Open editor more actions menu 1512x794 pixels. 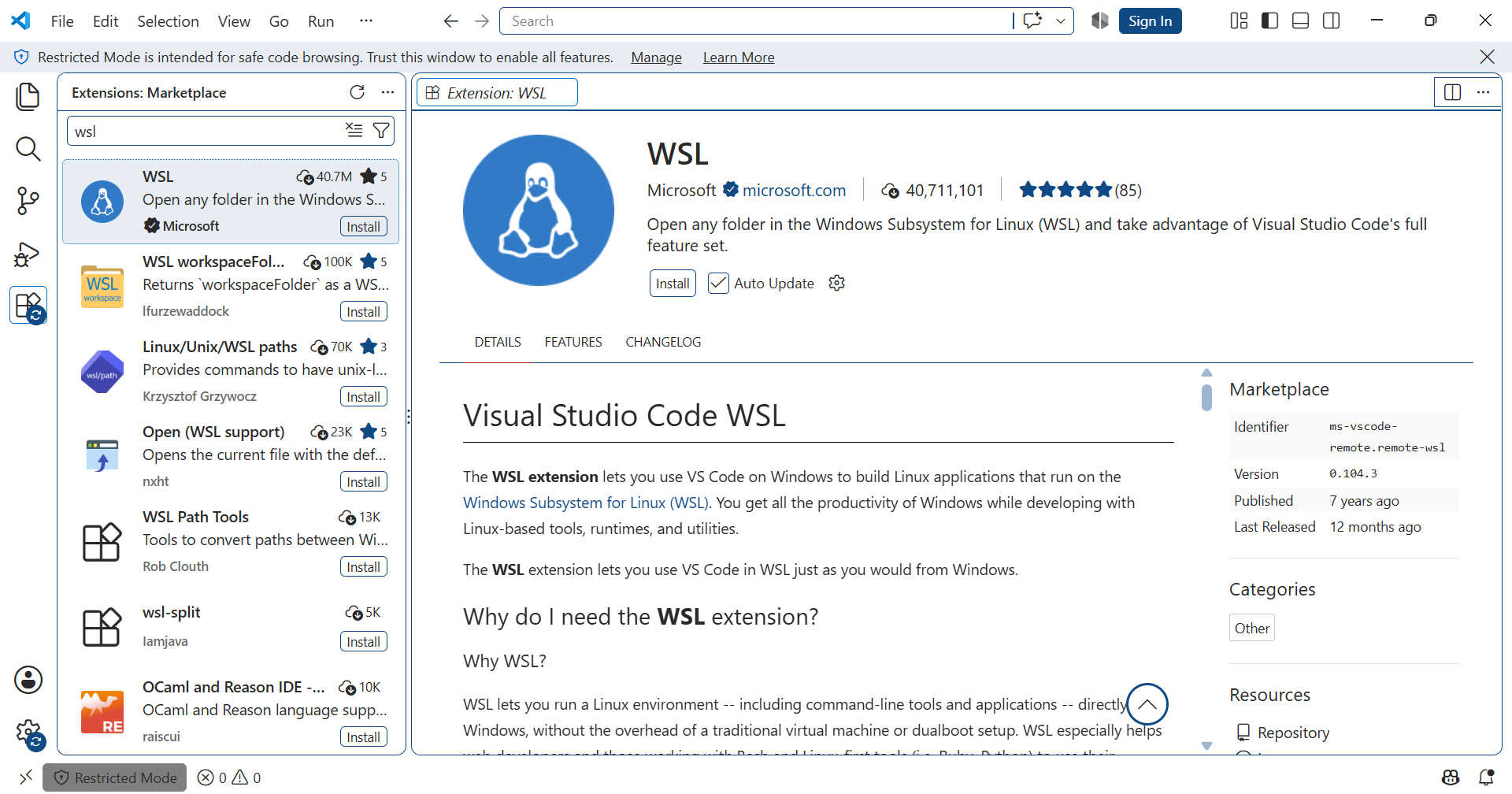click(1483, 92)
